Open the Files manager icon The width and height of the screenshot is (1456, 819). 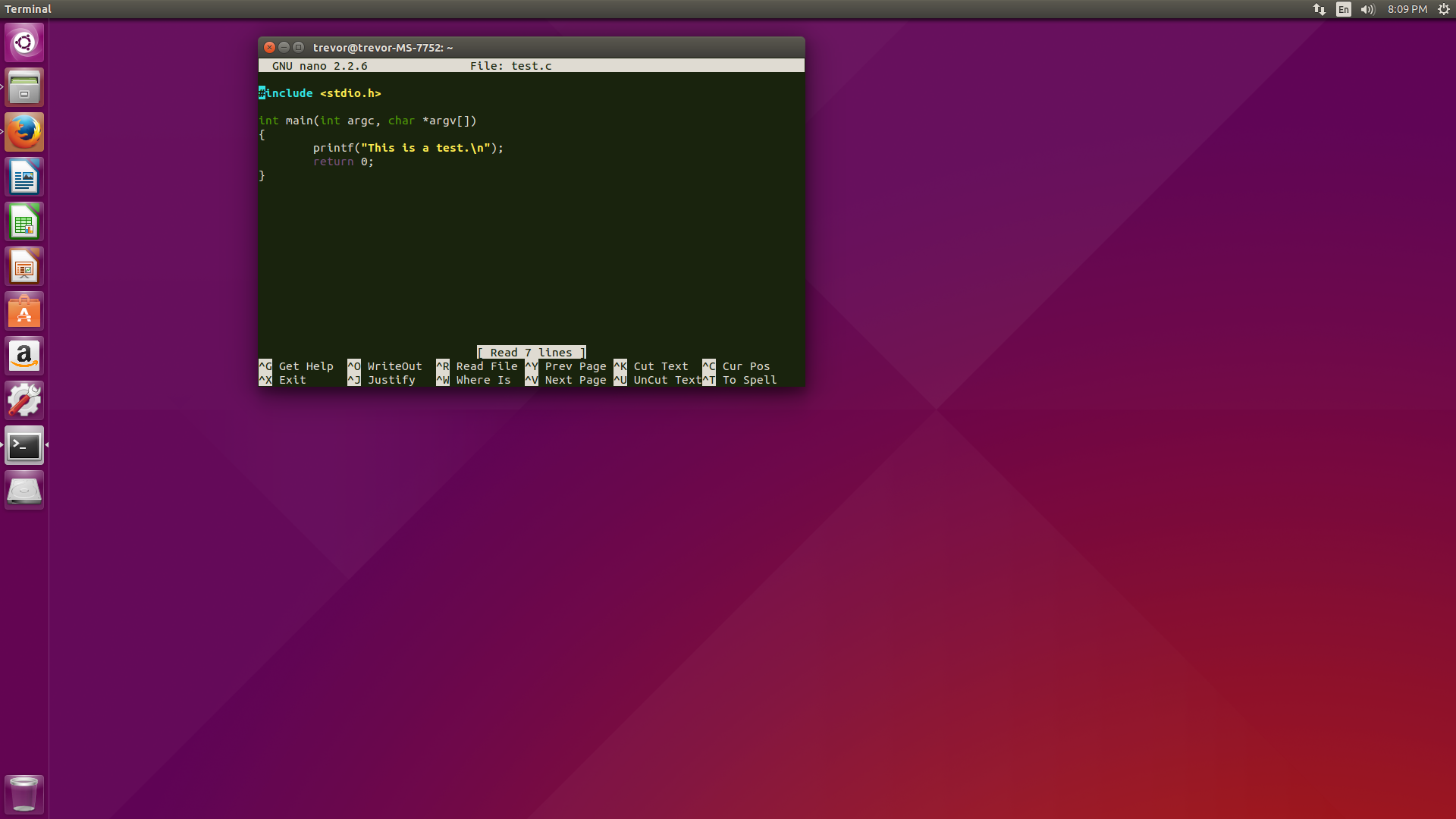click(24, 87)
